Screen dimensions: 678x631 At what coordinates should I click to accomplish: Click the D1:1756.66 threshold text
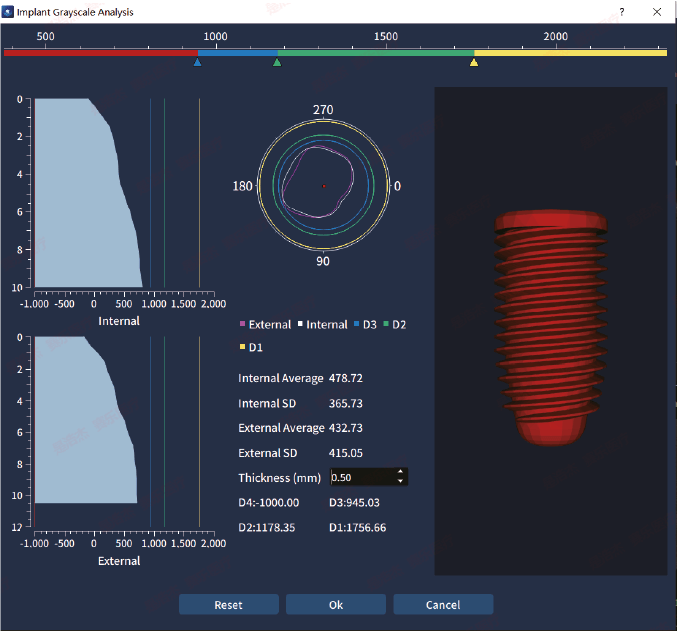358,528
